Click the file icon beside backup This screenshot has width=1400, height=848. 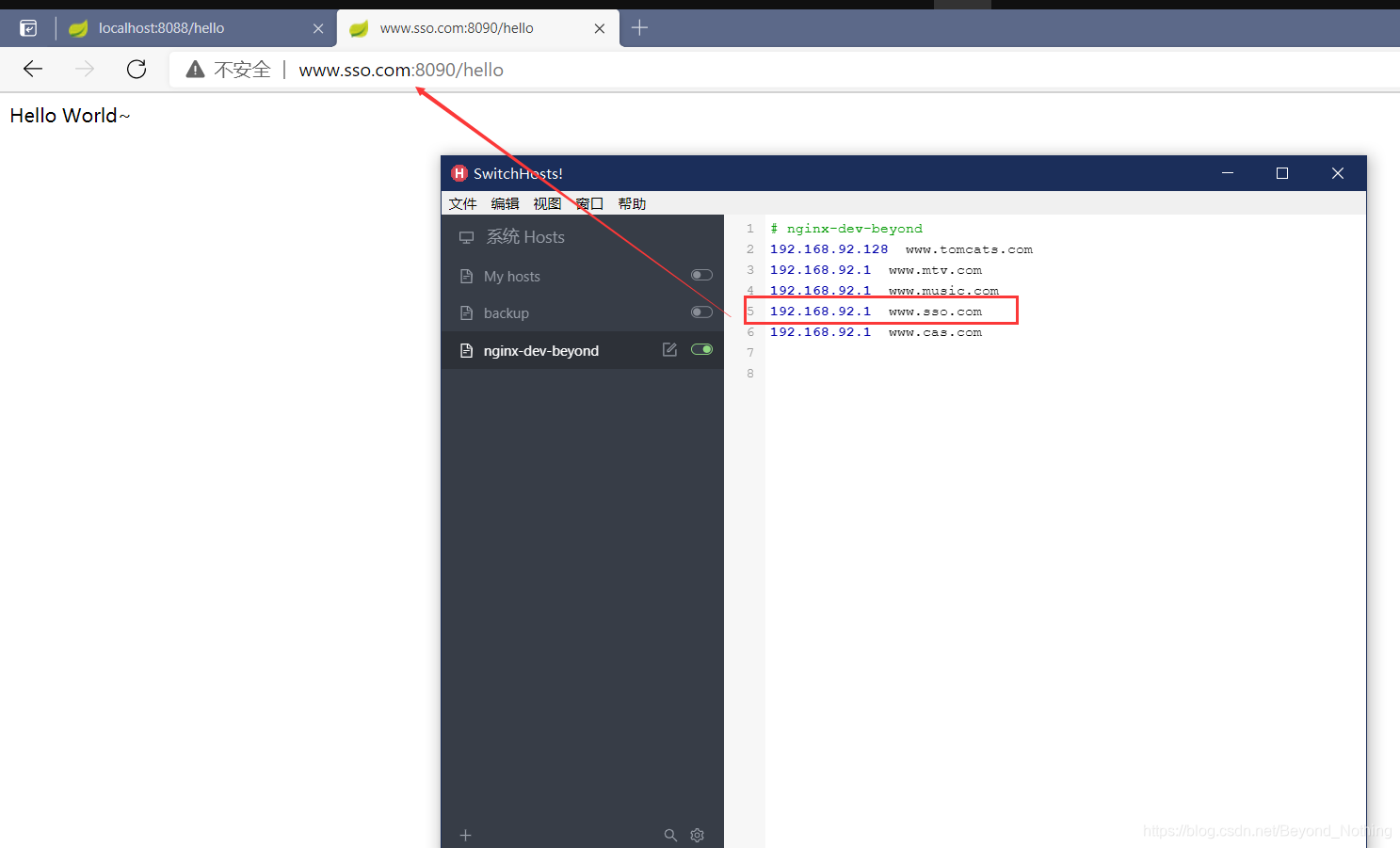(x=466, y=312)
